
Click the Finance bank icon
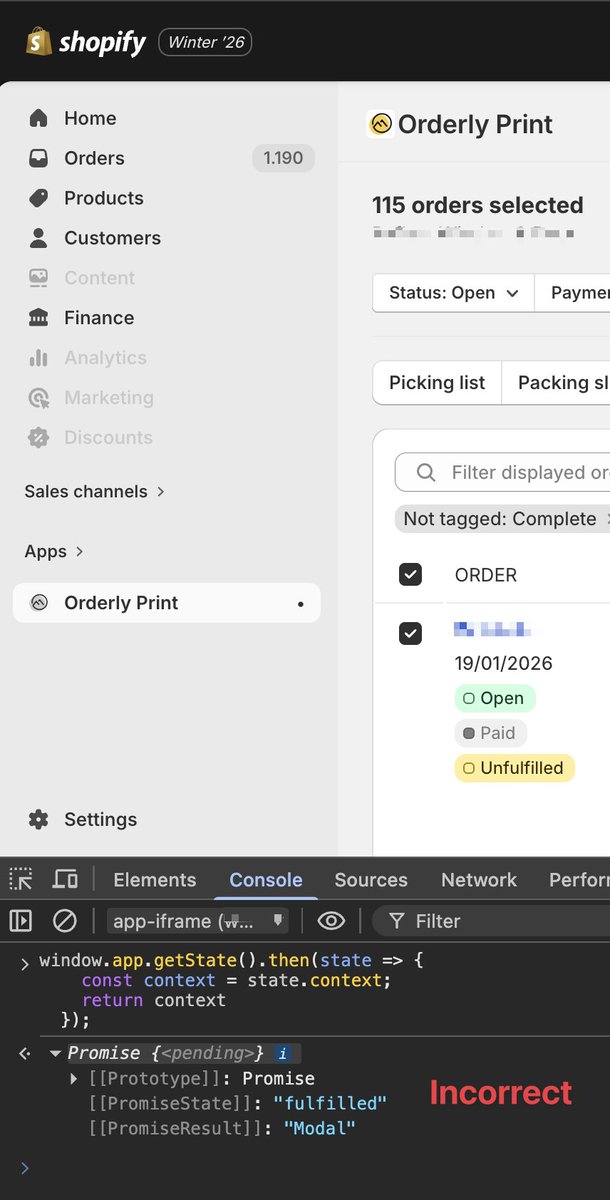(x=39, y=318)
